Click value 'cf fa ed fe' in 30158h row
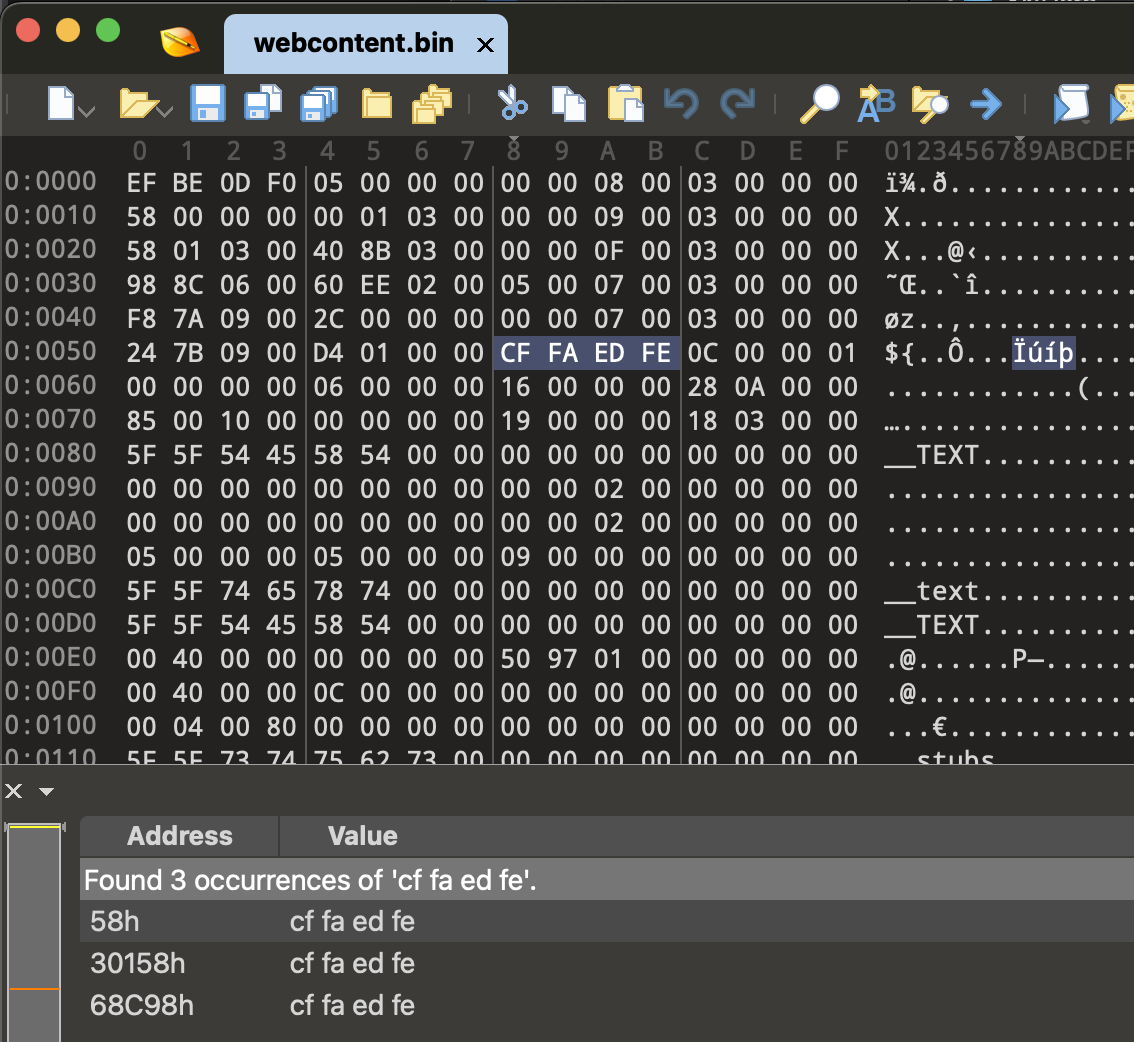This screenshot has height=1042, width=1134. 352,963
